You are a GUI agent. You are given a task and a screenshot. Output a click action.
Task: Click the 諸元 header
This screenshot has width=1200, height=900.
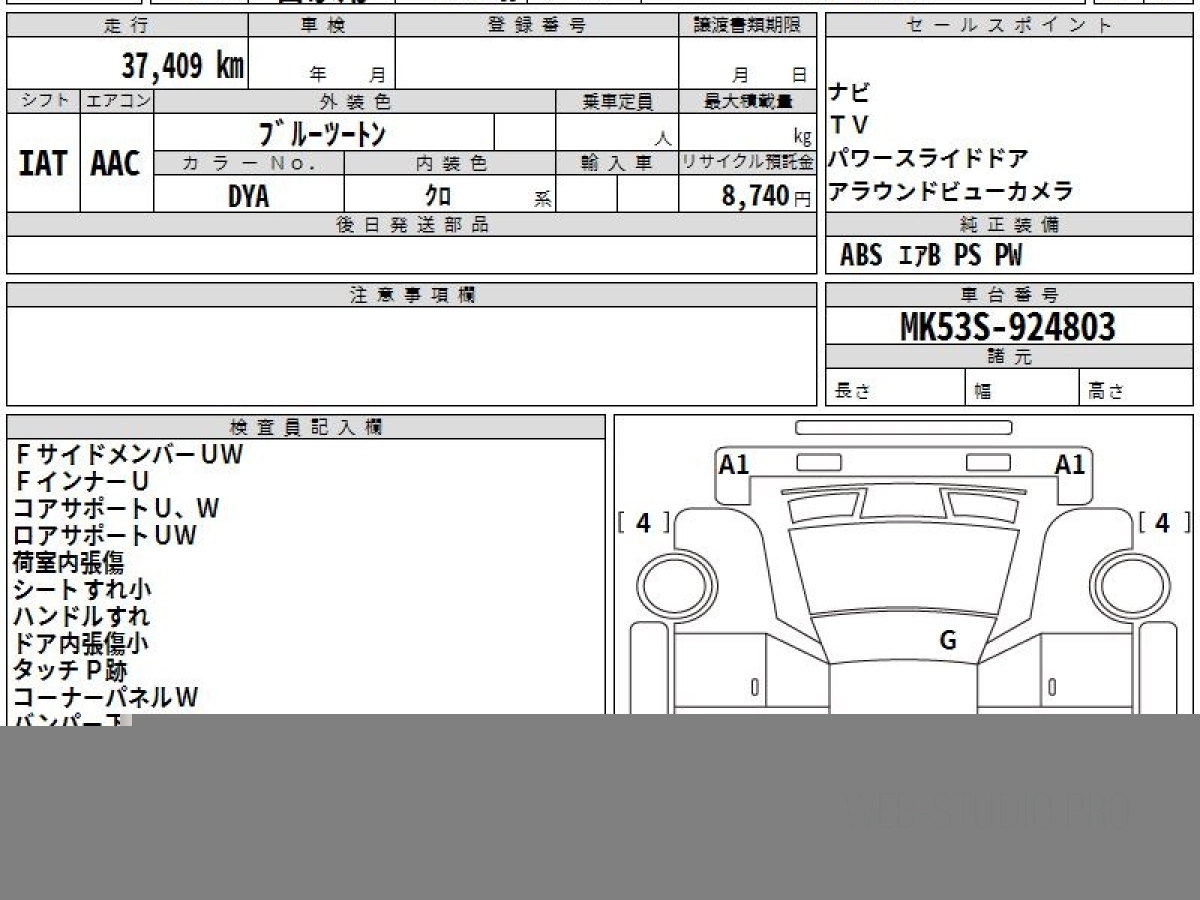(x=1009, y=357)
